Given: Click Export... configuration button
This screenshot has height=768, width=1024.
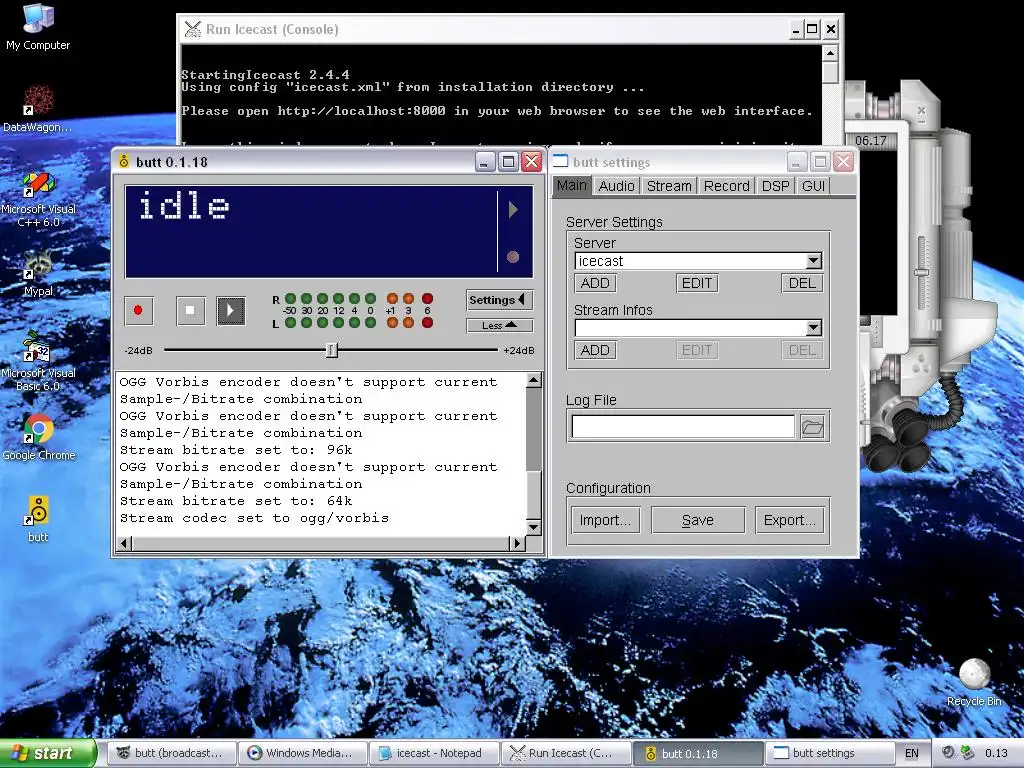Looking at the screenshot, I should [790, 520].
